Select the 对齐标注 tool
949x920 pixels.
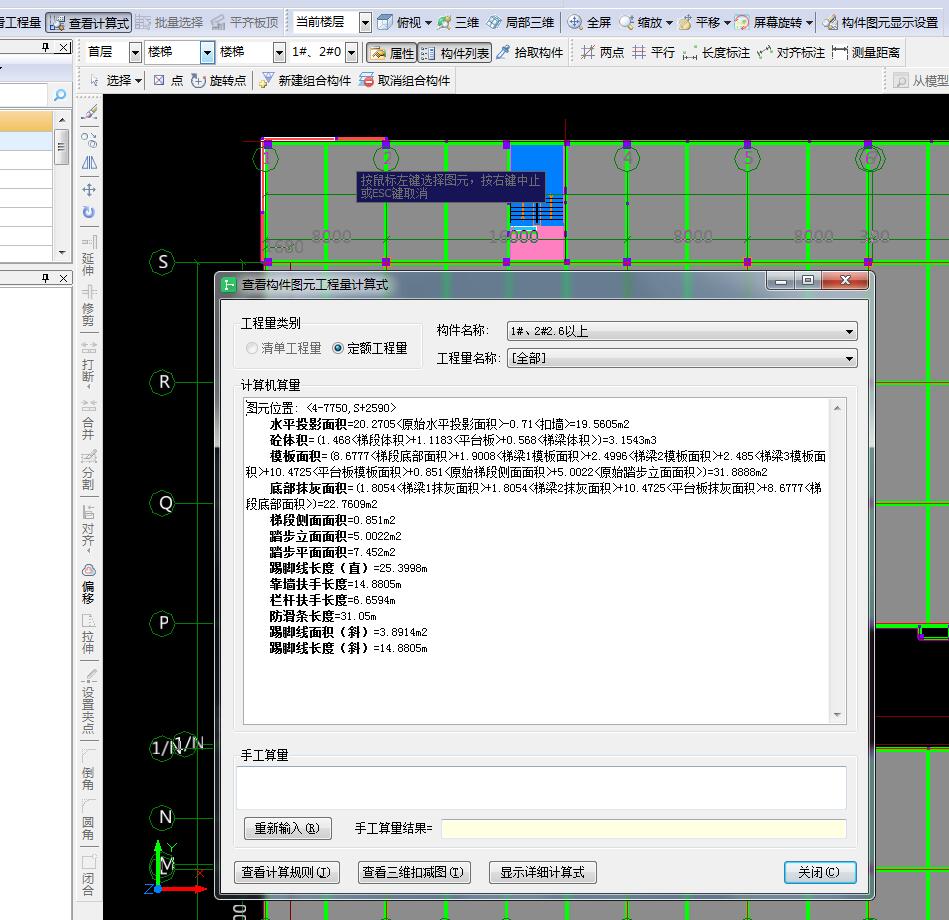click(x=791, y=53)
